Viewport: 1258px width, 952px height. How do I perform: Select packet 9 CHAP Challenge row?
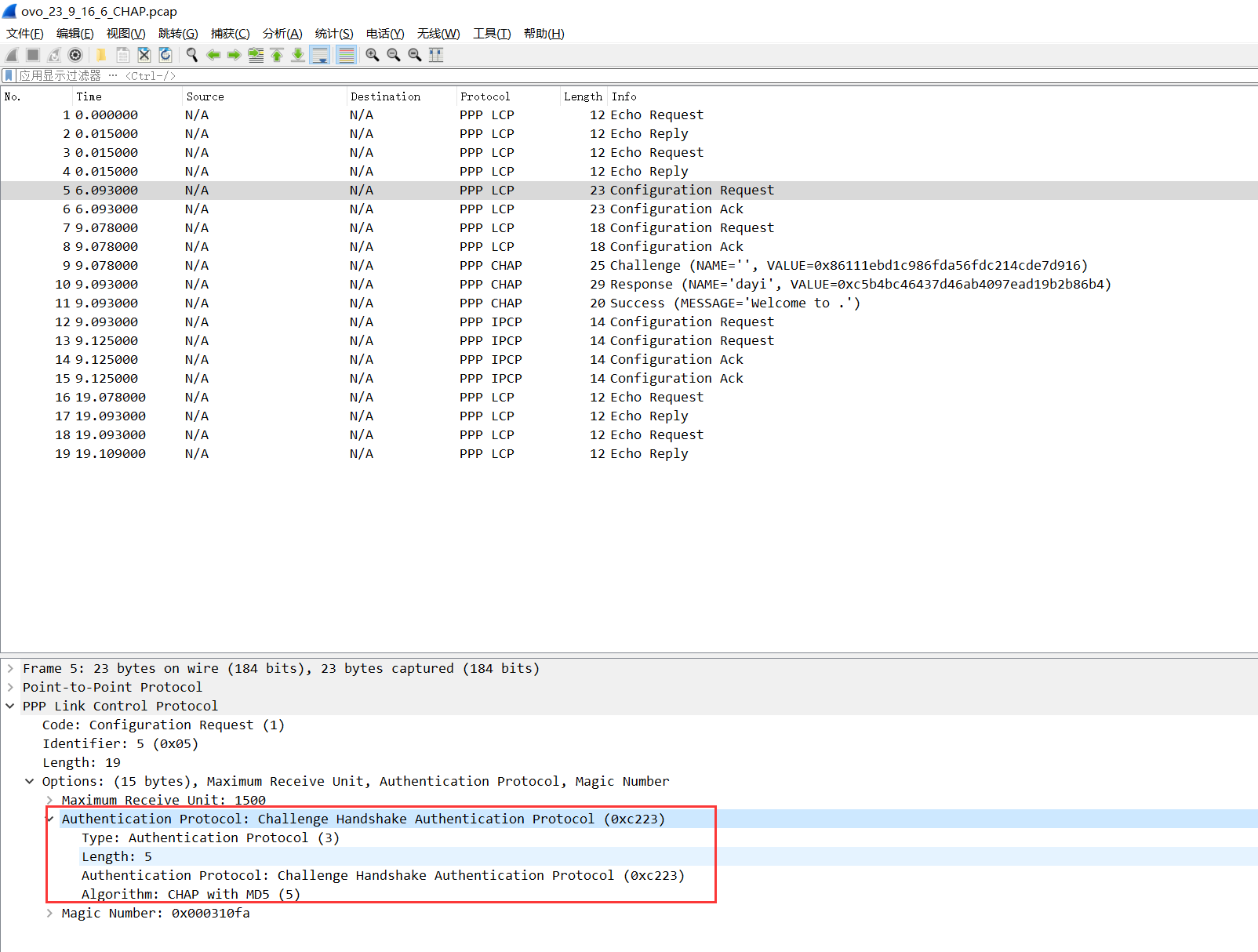pyautogui.click(x=629, y=266)
